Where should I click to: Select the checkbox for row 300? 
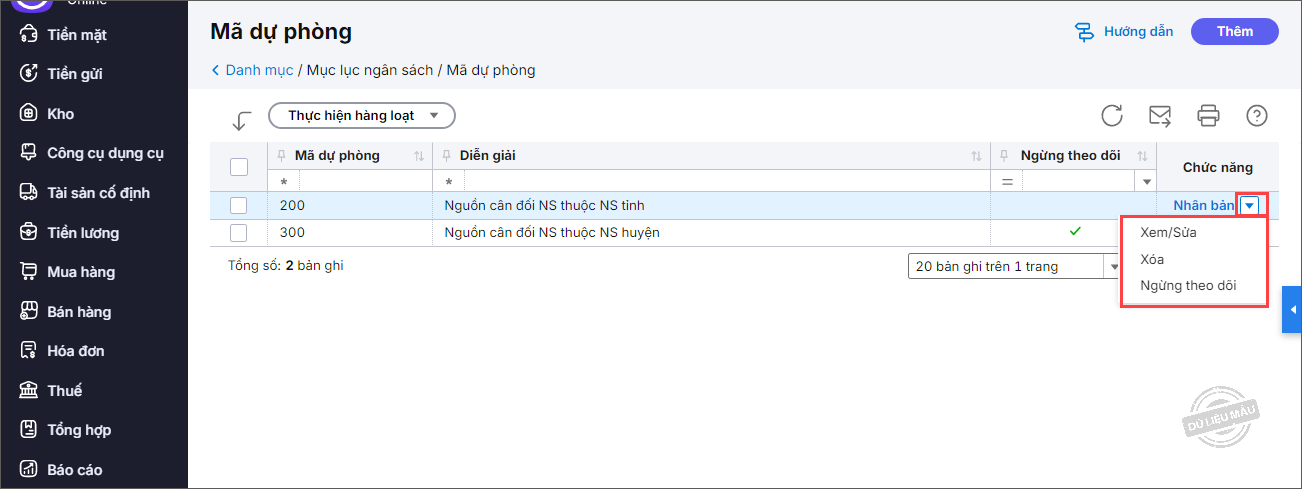(239, 233)
